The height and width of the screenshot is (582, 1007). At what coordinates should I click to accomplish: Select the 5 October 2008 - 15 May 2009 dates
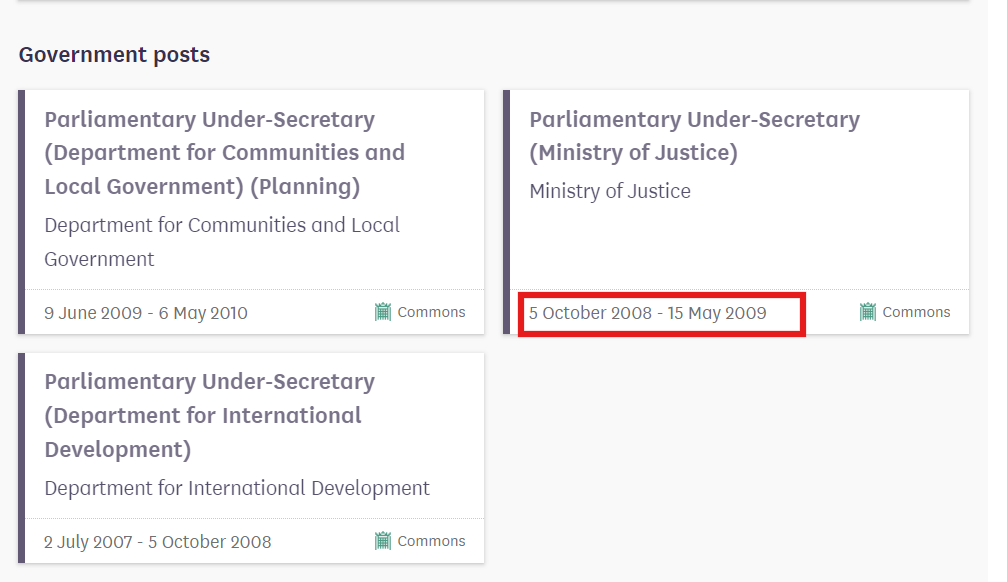pos(647,313)
